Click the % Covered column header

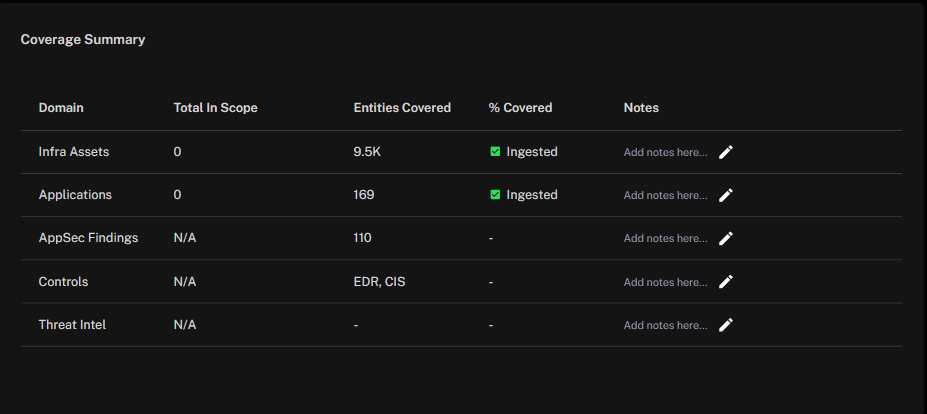tap(520, 108)
